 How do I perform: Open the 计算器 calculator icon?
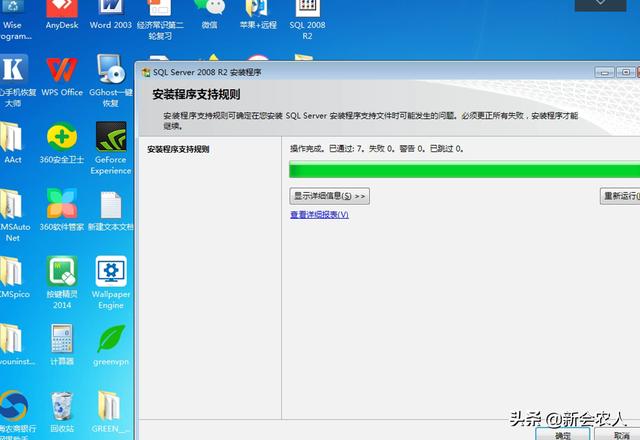(x=62, y=344)
